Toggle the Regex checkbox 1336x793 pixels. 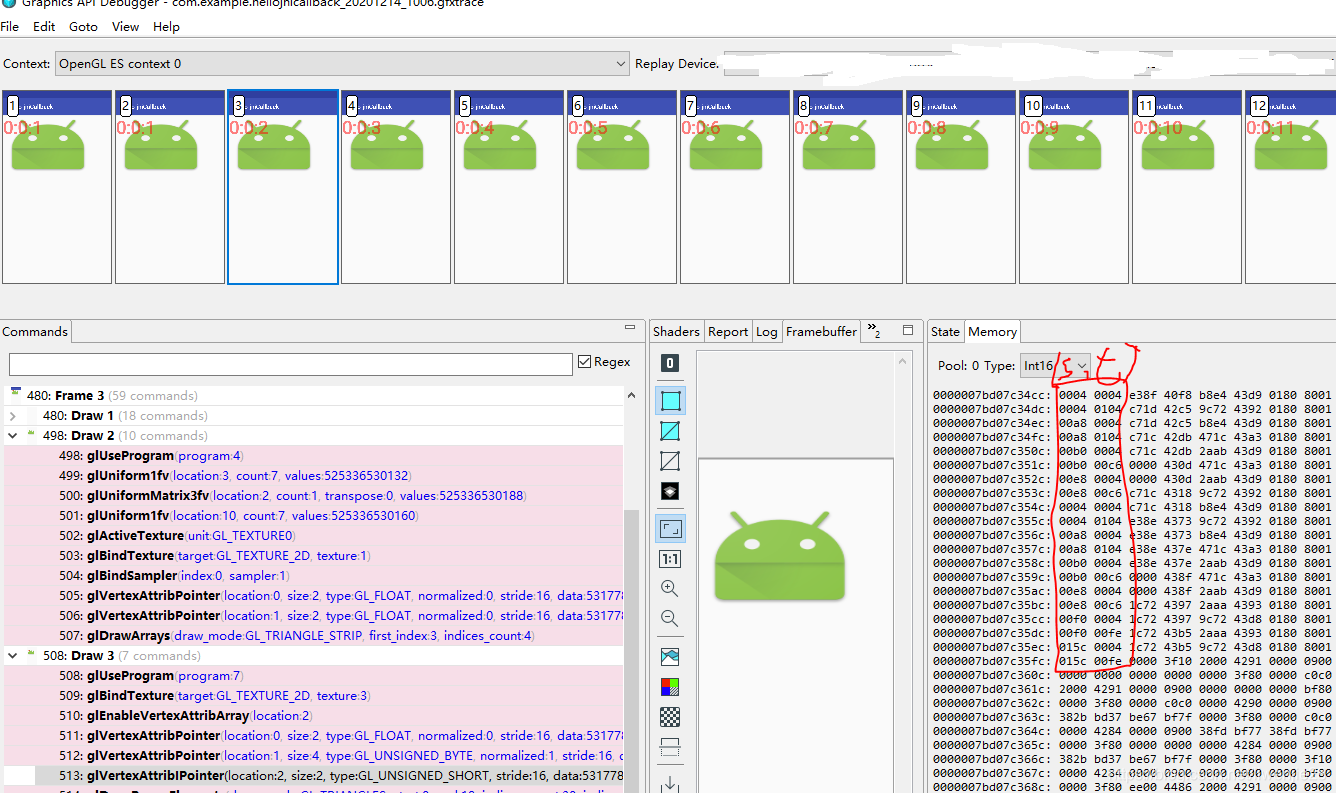tap(585, 362)
